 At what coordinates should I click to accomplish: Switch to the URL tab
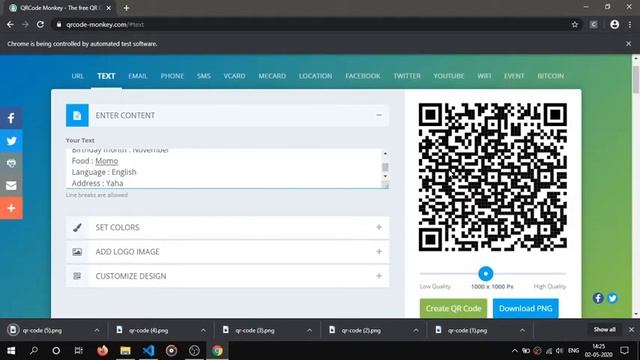78,76
